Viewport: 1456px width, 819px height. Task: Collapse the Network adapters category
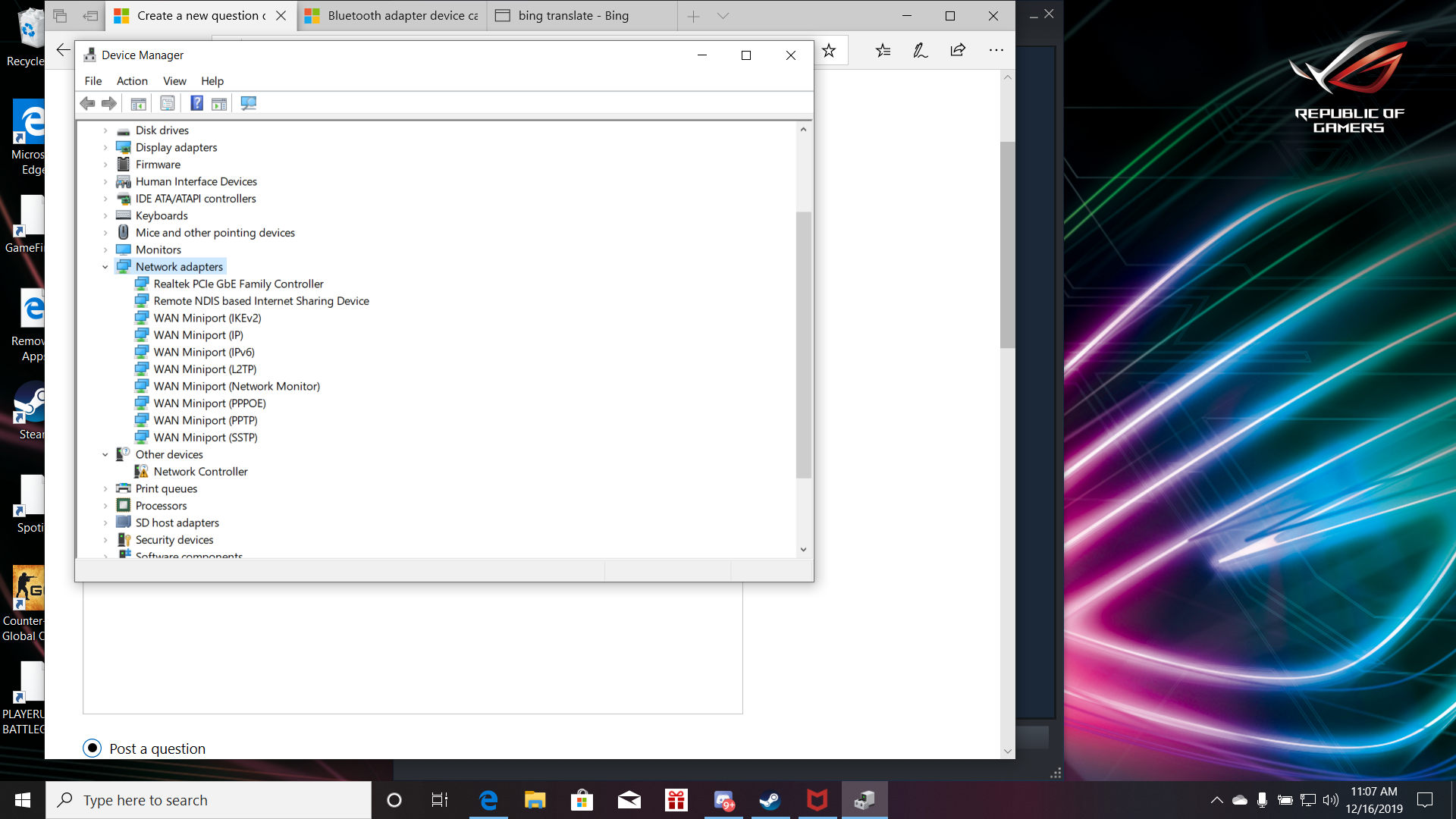[105, 267]
